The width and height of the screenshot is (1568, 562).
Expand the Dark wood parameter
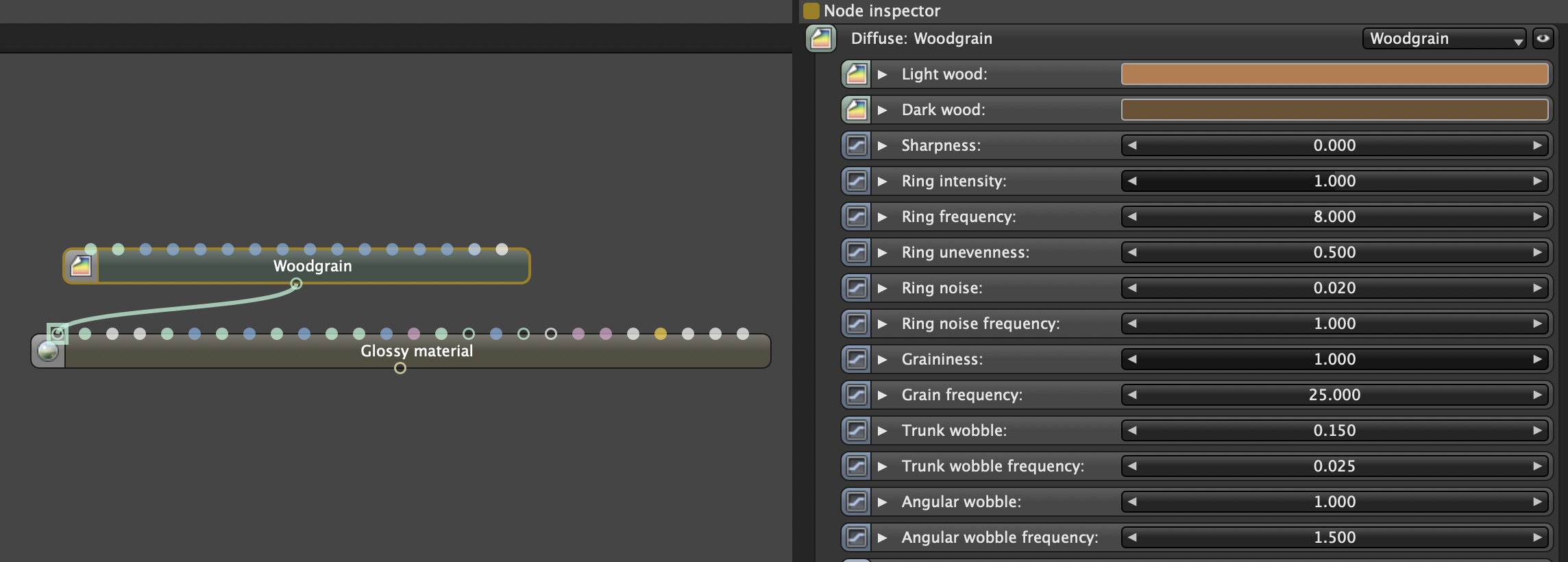point(883,110)
